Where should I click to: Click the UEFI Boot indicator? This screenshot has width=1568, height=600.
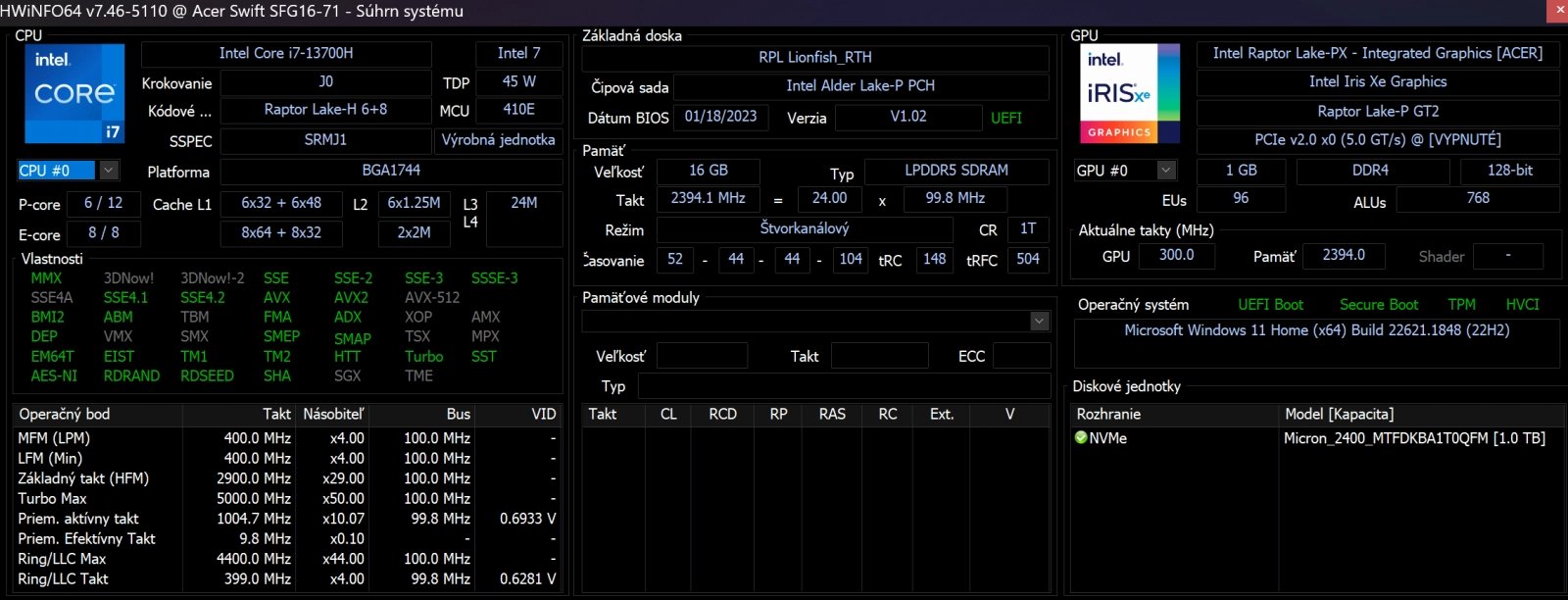point(1270,305)
